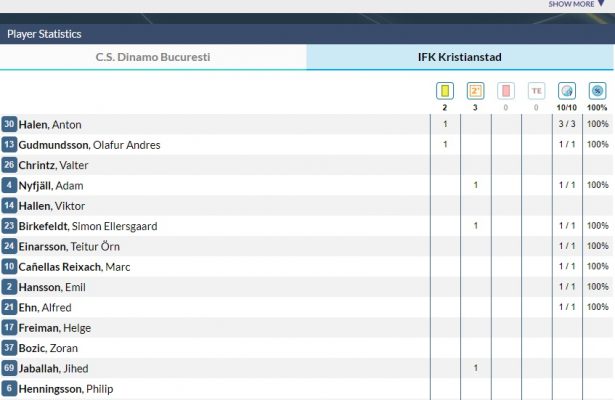Click the TE column icon
This screenshot has height=400, width=615.
(x=536, y=91)
